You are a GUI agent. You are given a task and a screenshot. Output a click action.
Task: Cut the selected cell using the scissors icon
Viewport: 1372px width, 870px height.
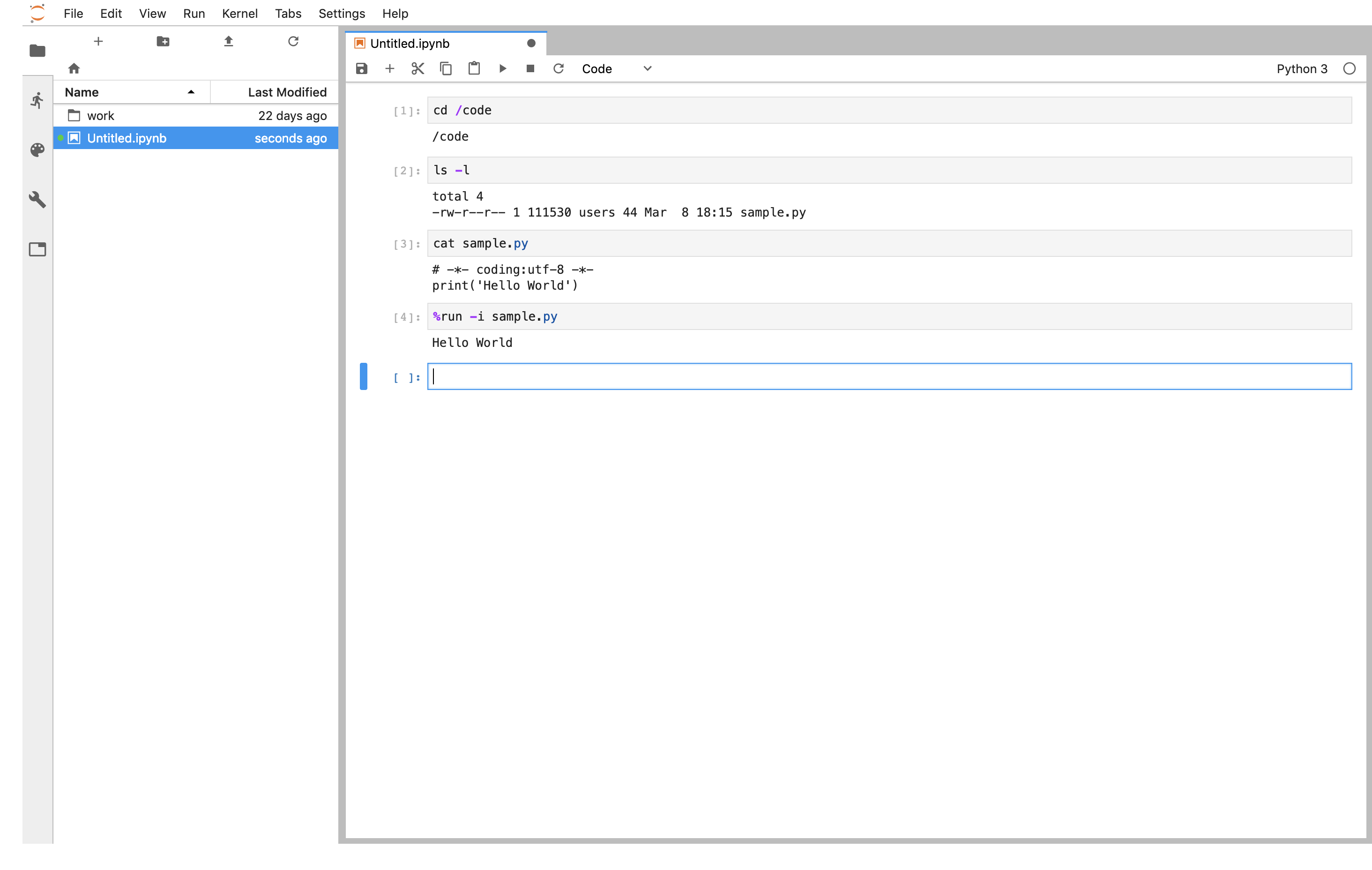click(417, 68)
